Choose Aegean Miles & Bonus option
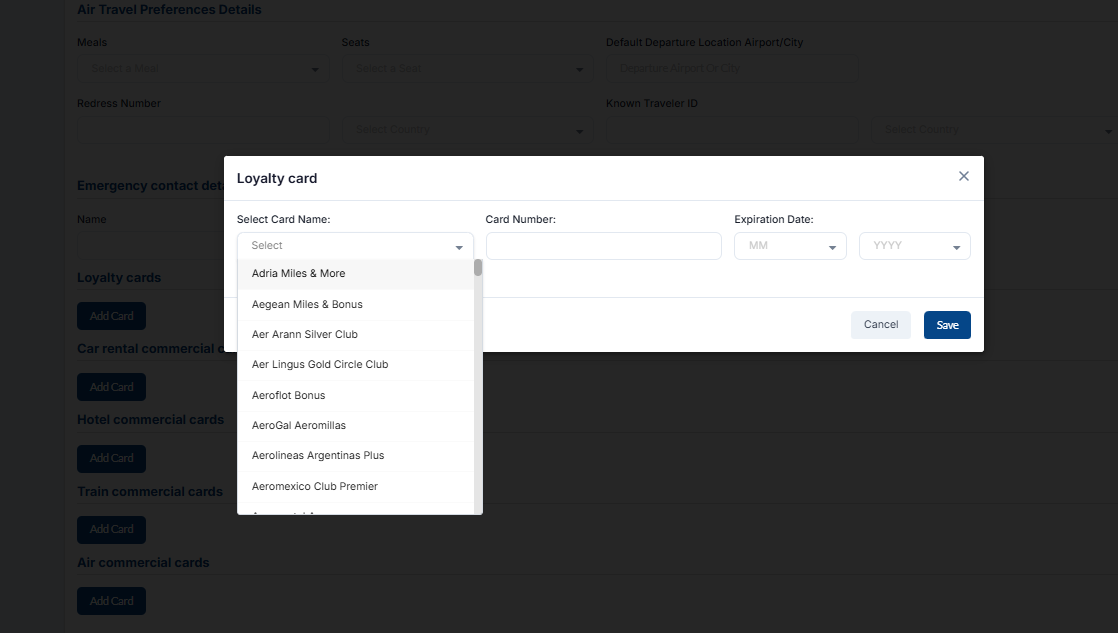The height and width of the screenshot is (633, 1118). point(355,304)
